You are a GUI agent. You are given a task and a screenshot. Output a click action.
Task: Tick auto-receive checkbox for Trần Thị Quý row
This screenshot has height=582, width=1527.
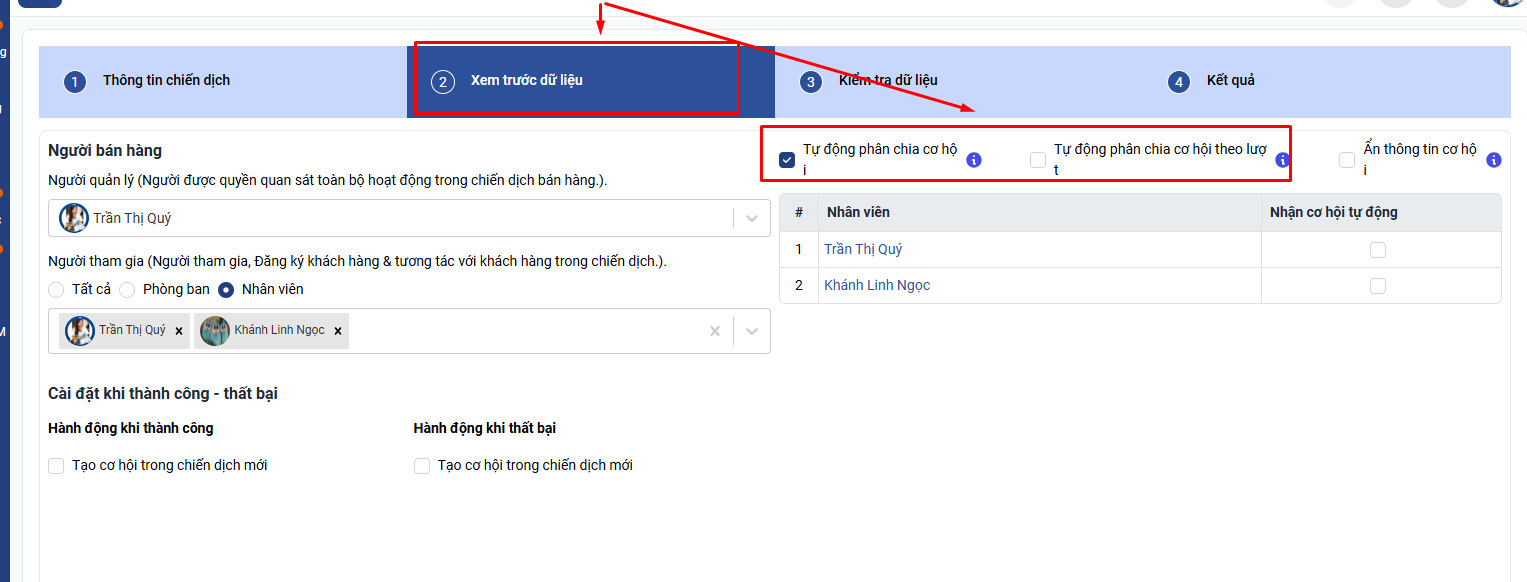pos(1378,250)
